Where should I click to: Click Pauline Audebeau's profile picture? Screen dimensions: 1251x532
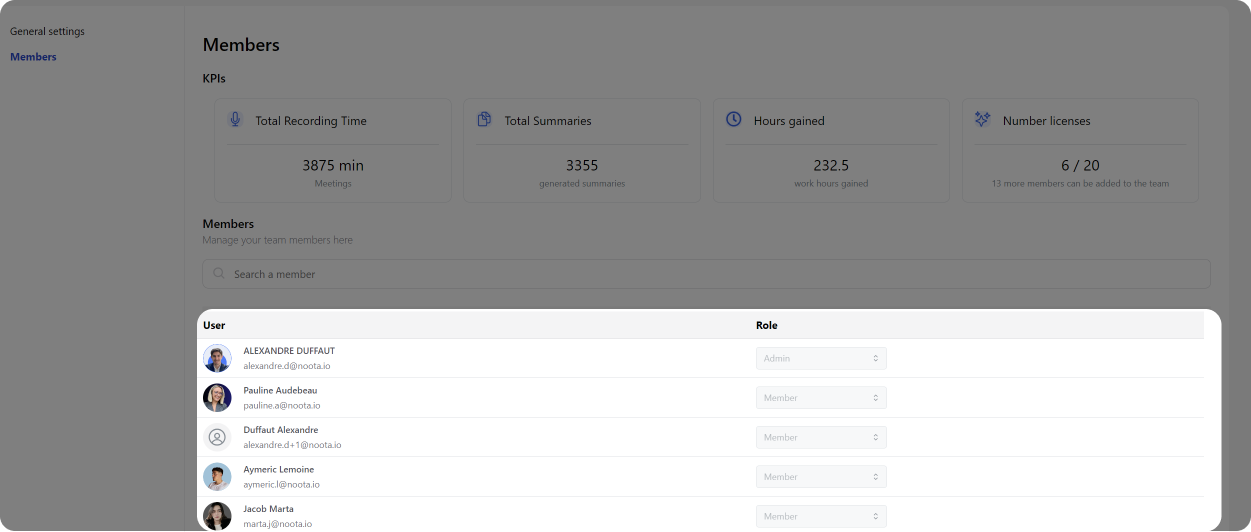click(217, 398)
